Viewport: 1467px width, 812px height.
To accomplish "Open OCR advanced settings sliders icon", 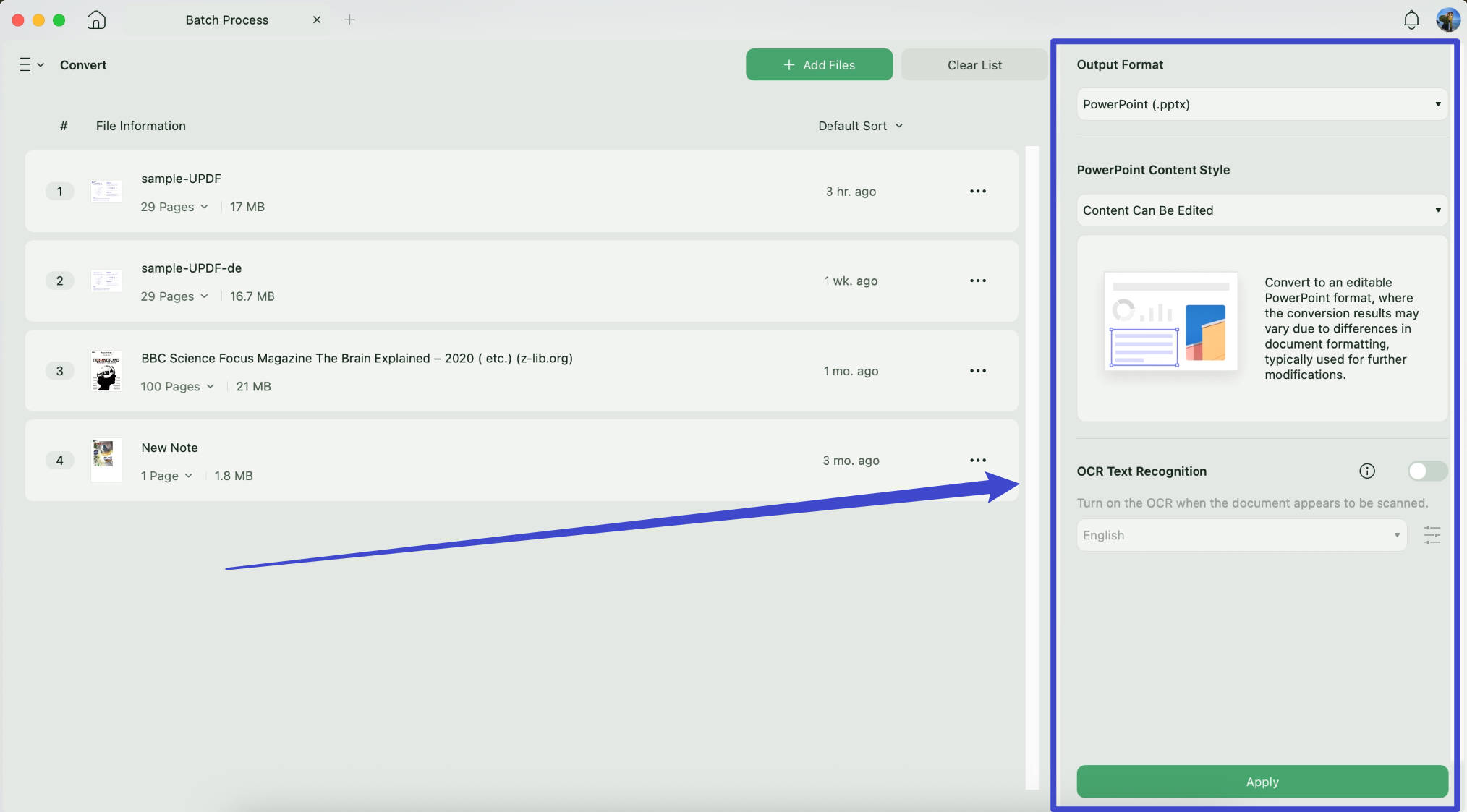I will click(1432, 535).
